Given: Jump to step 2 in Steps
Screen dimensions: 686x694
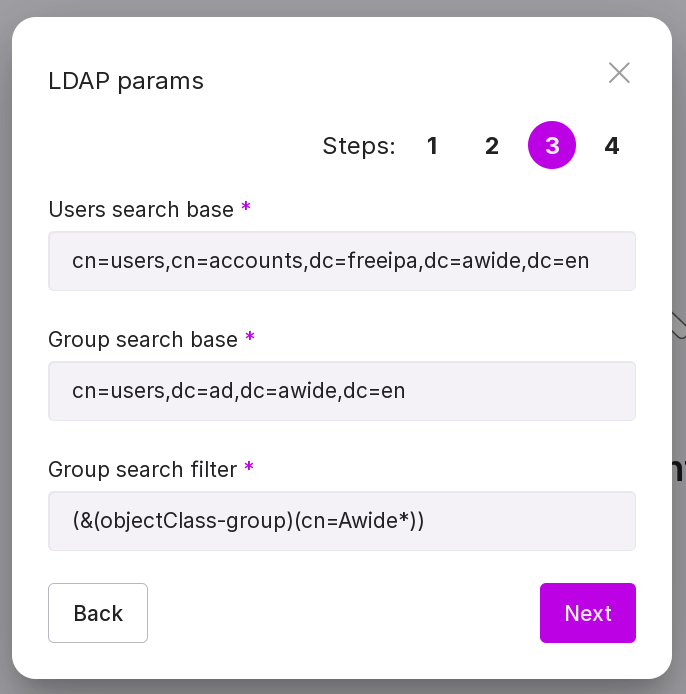Looking at the screenshot, I should click(x=492, y=146).
